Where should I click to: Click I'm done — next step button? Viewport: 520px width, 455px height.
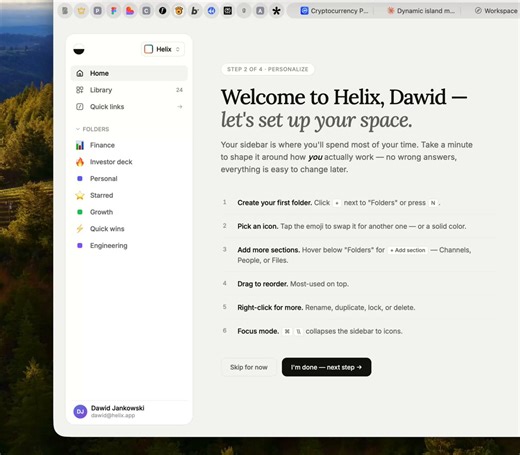326,367
